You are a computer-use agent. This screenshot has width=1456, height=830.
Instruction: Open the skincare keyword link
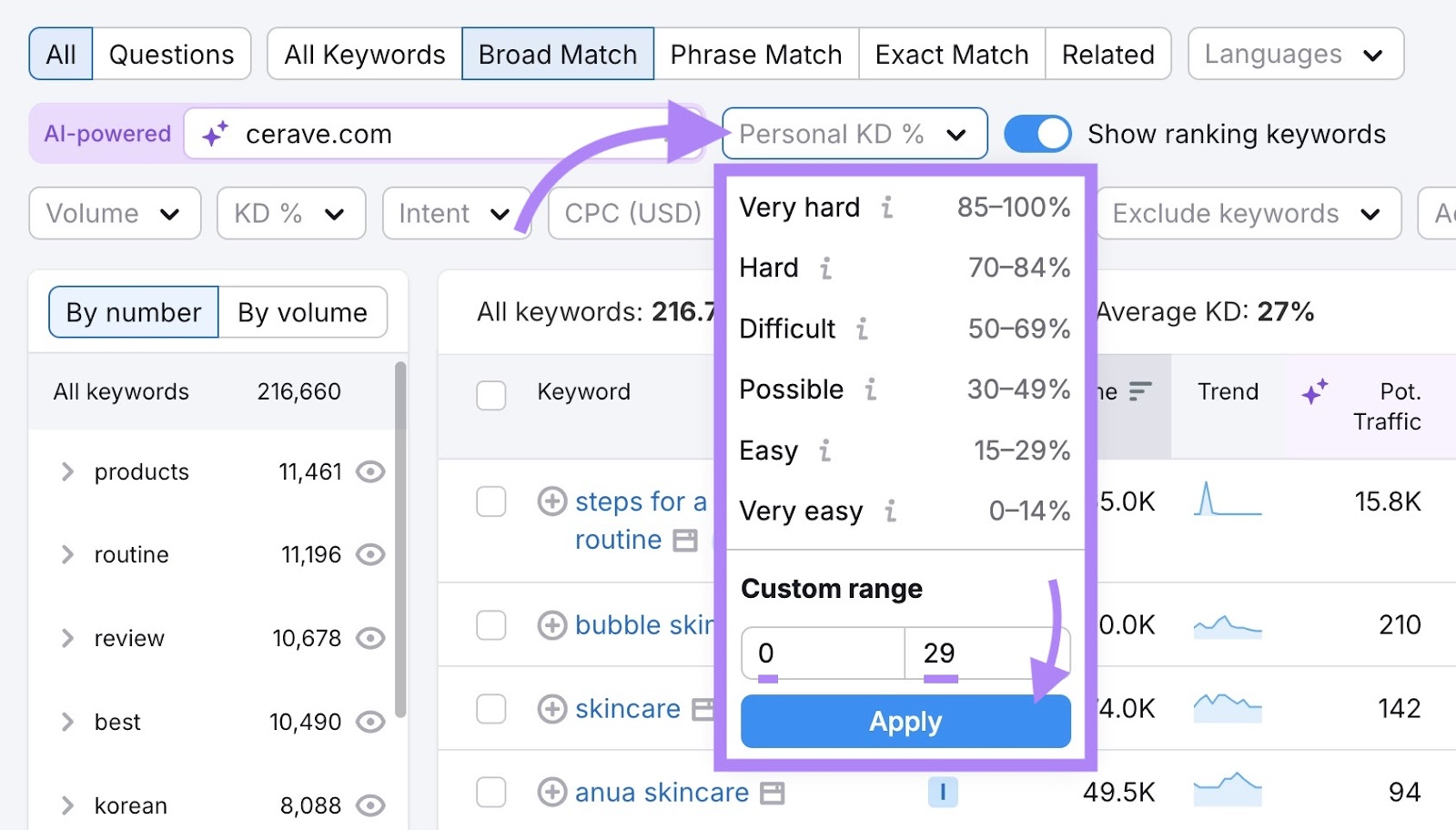point(628,709)
